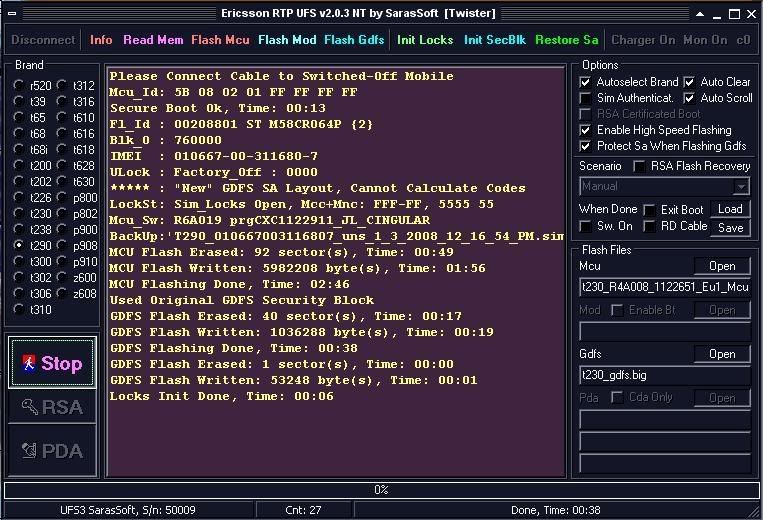The width and height of the screenshot is (763, 520).
Task: Click the PDA button
Action: click(52, 451)
